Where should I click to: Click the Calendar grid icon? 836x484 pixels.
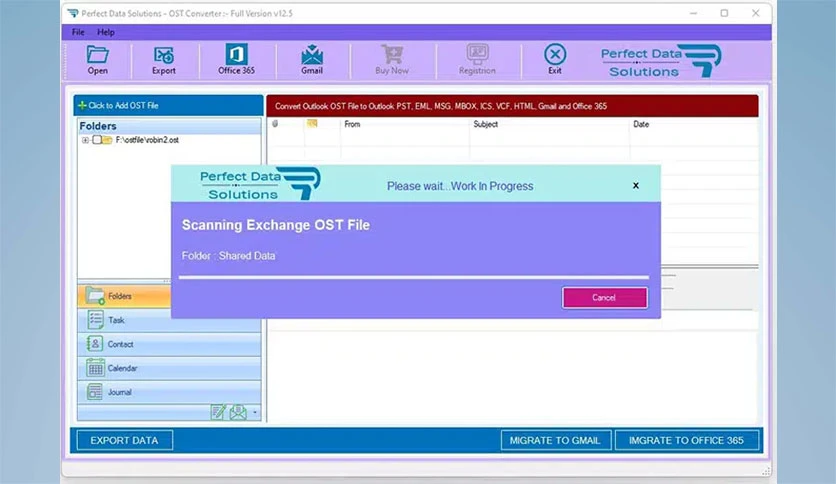(x=95, y=368)
